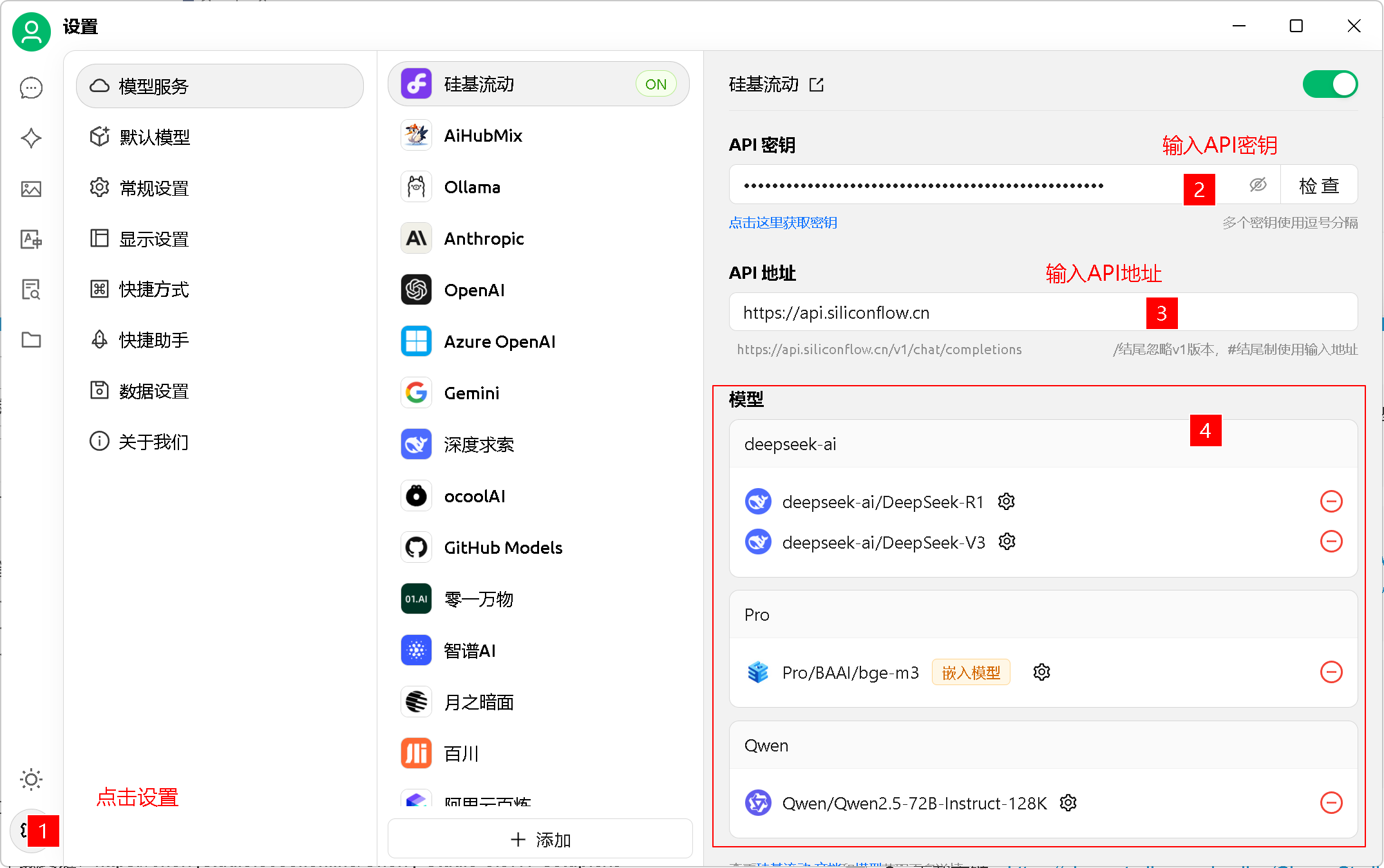This screenshot has width=1384, height=868.
Task: Click the ON badge next to 硅基流动
Action: click(x=656, y=84)
